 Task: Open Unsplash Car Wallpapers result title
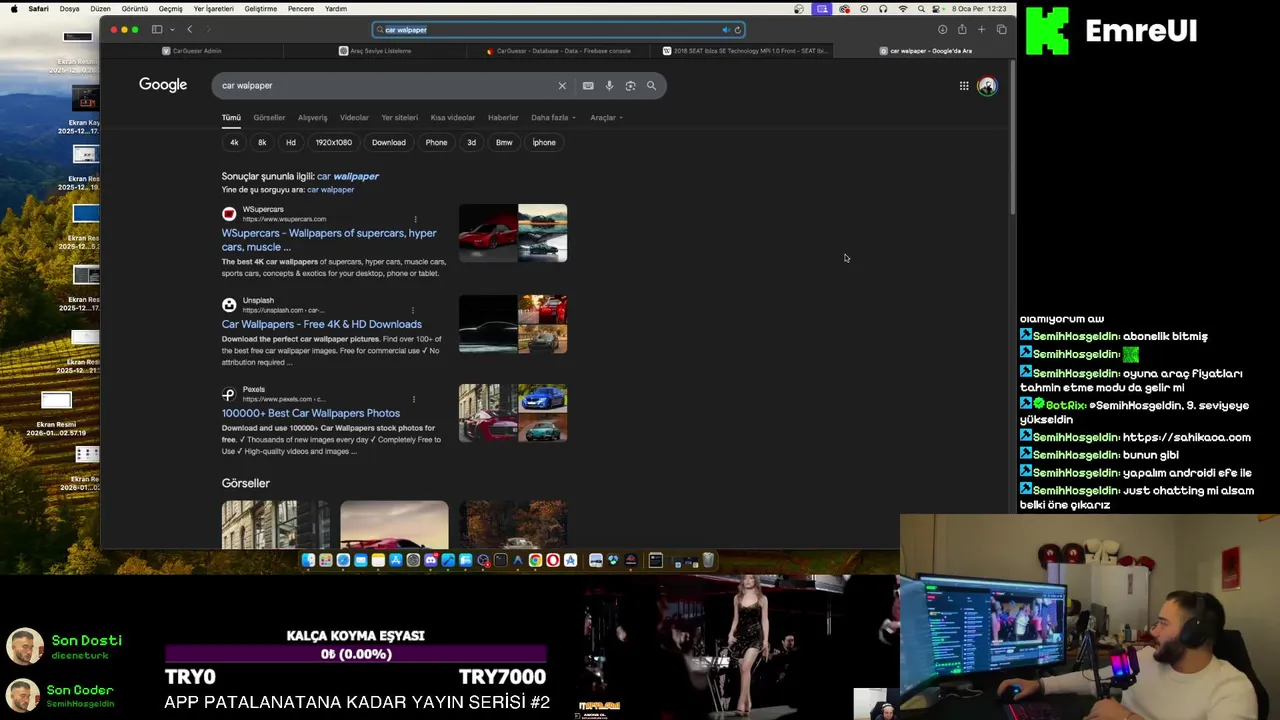321,324
